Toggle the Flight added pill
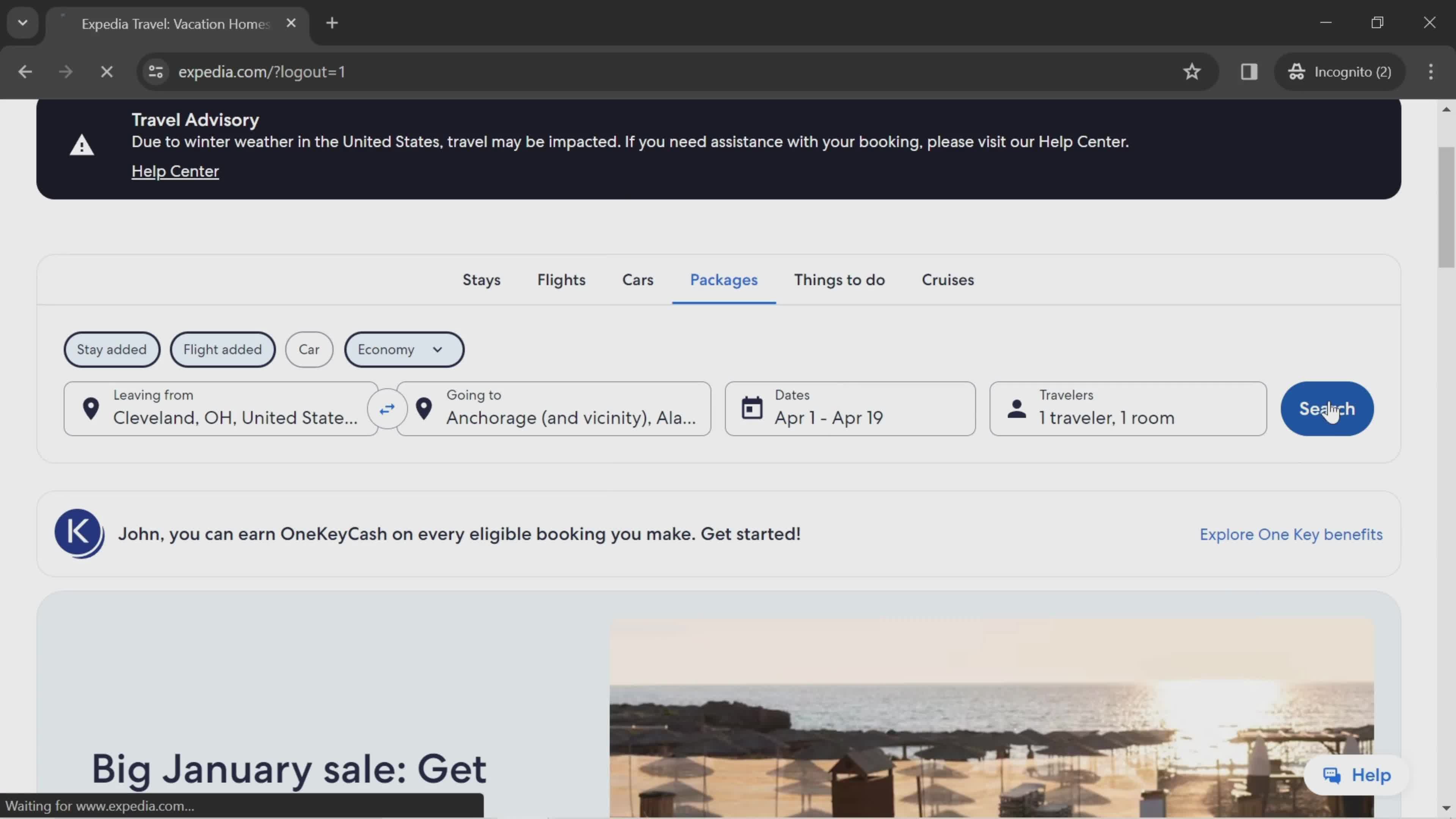The height and width of the screenshot is (819, 1456). [x=223, y=349]
